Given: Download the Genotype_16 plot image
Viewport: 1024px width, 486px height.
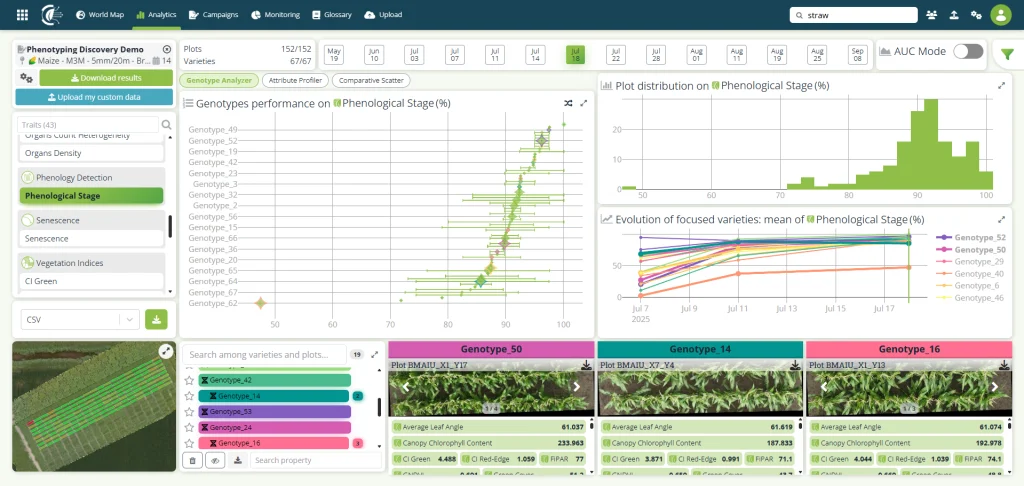Looking at the screenshot, I should tap(1004, 365).
